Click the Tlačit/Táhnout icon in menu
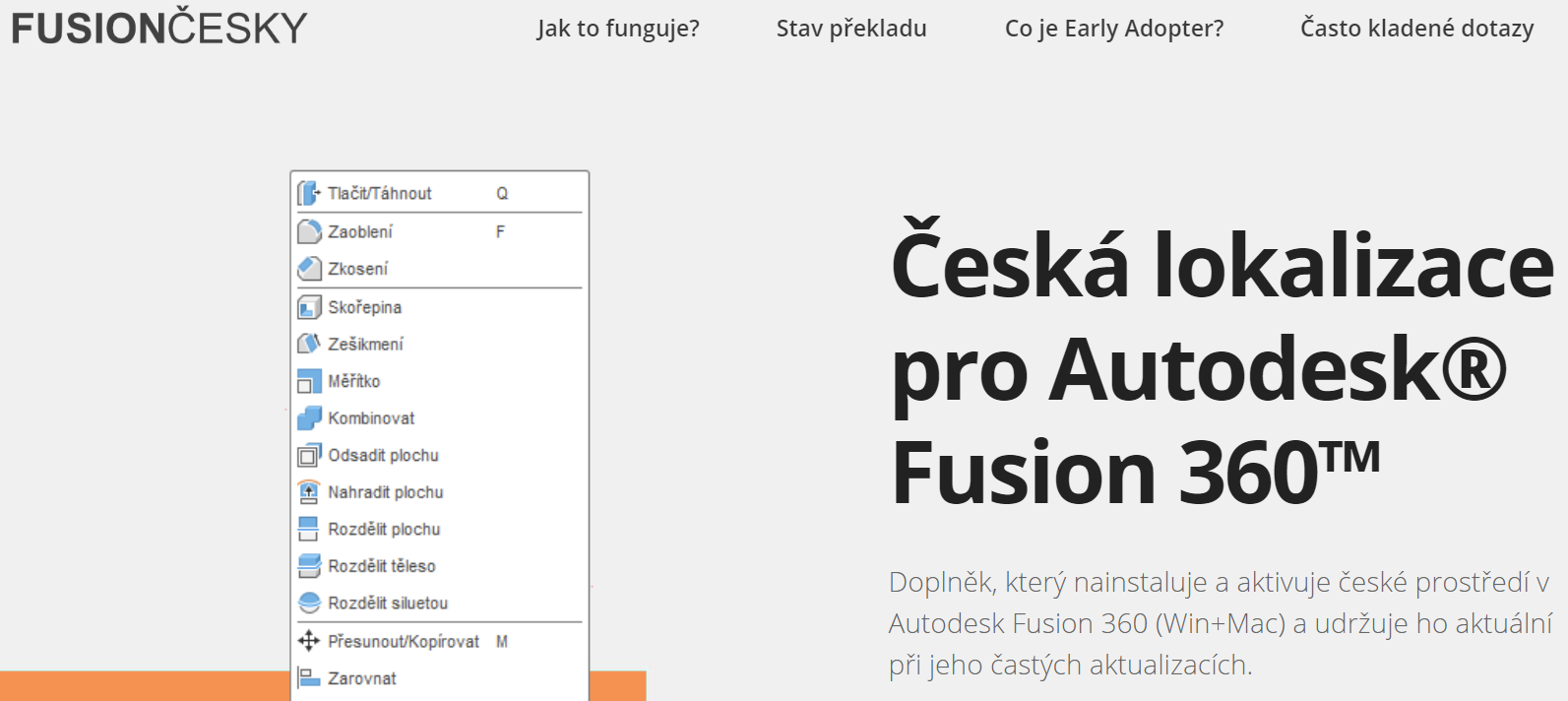The height and width of the screenshot is (701, 1568). (309, 193)
